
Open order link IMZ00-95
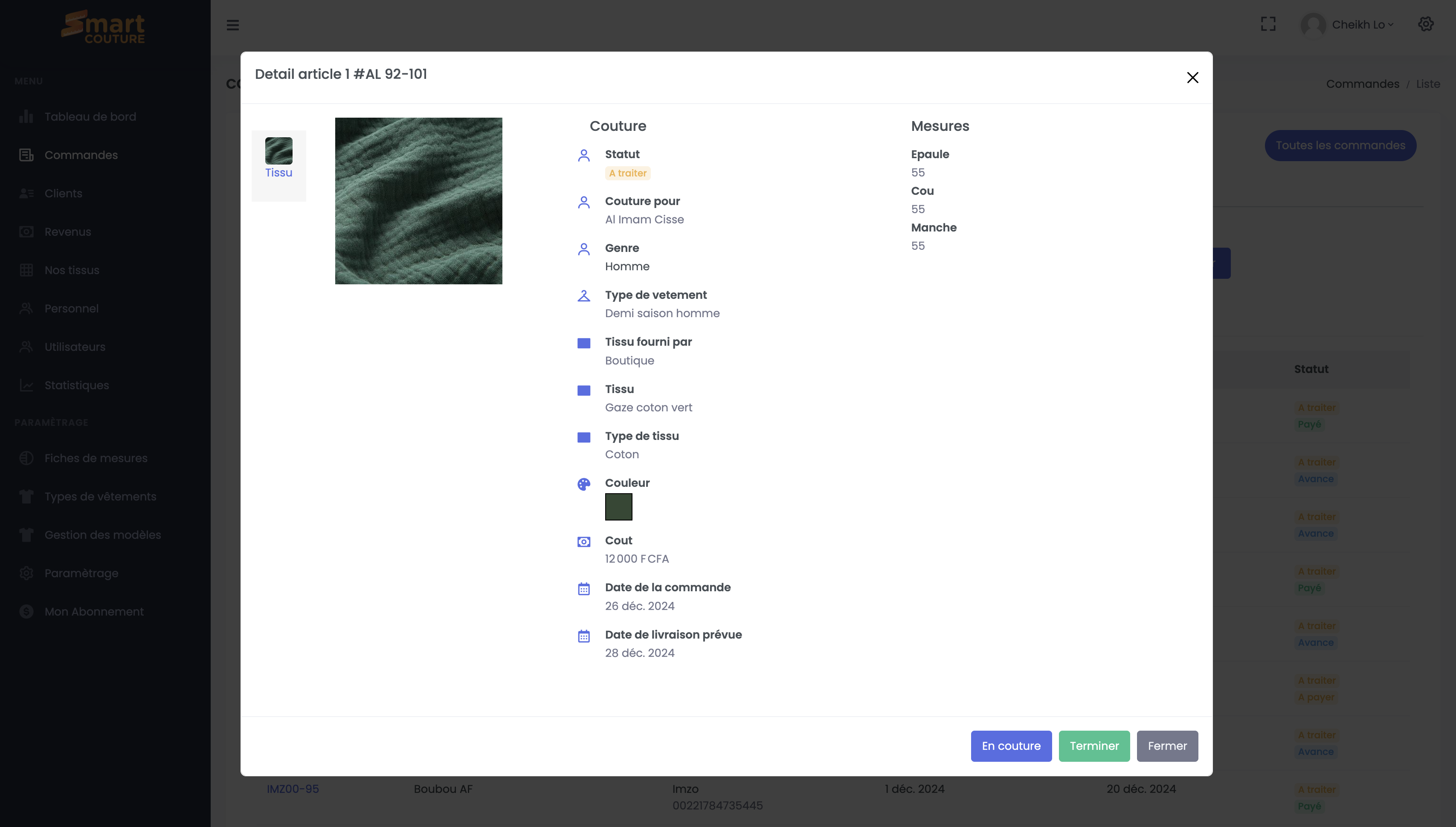(293, 789)
